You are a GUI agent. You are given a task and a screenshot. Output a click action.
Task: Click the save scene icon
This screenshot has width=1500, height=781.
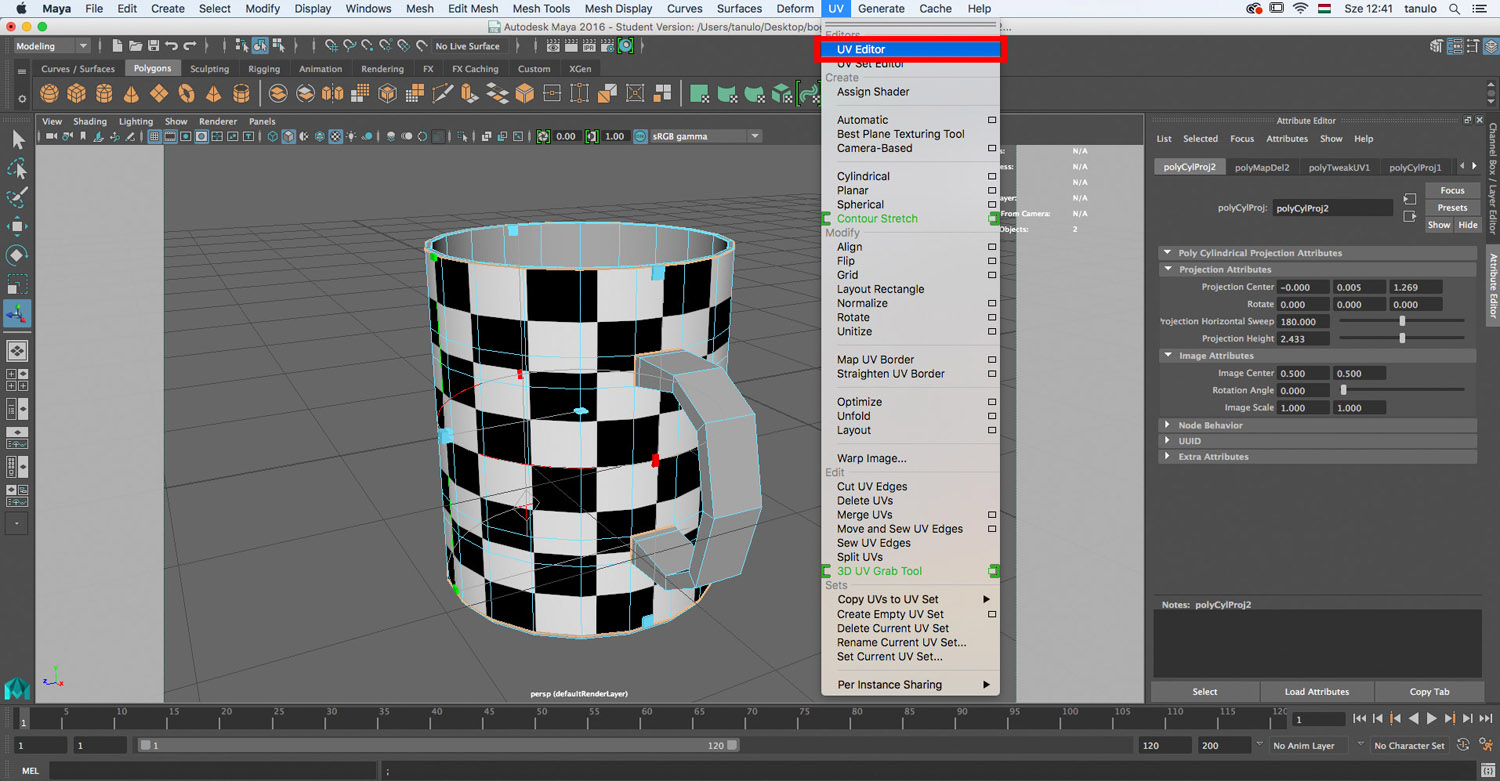(153, 46)
